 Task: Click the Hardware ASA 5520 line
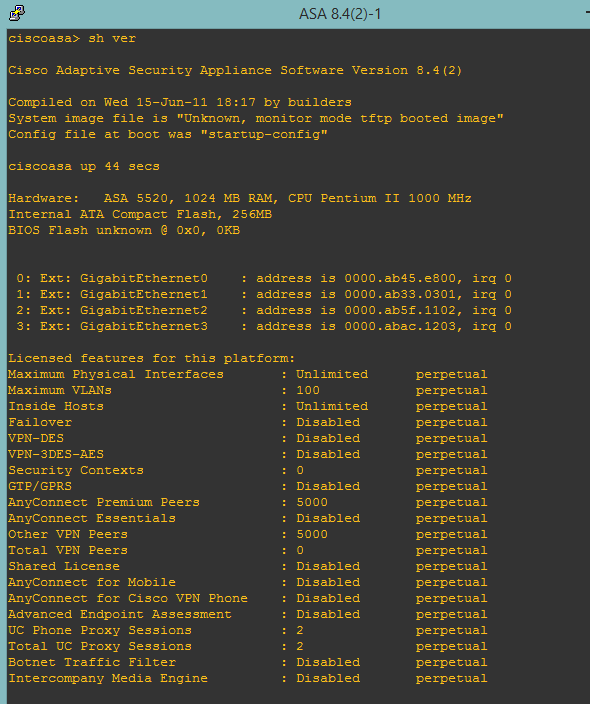click(x=240, y=198)
